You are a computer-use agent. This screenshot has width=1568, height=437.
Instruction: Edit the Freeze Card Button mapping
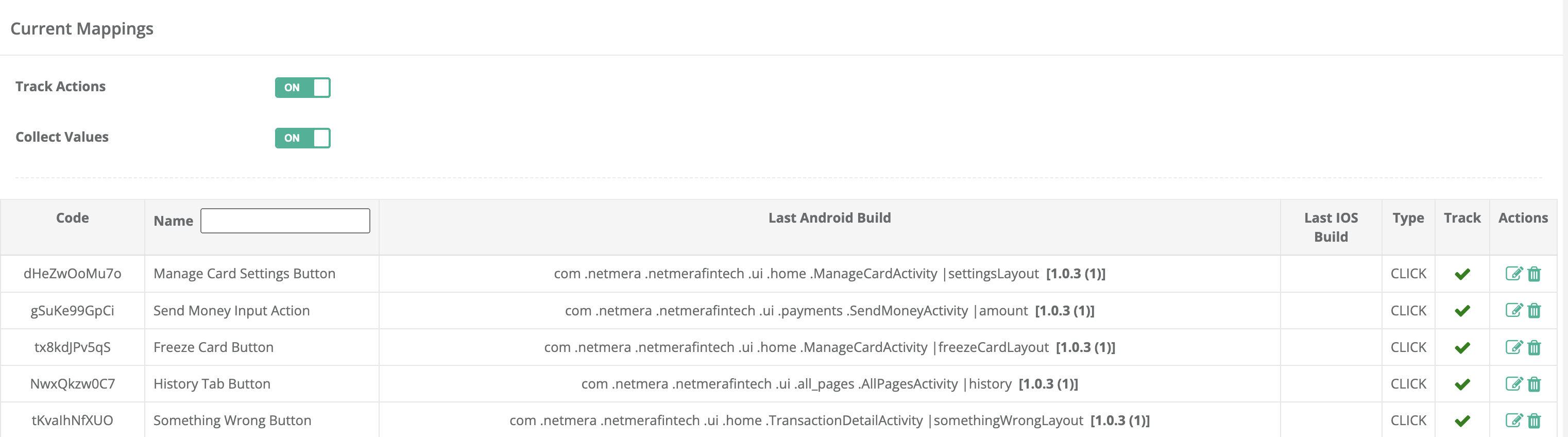click(x=1513, y=347)
